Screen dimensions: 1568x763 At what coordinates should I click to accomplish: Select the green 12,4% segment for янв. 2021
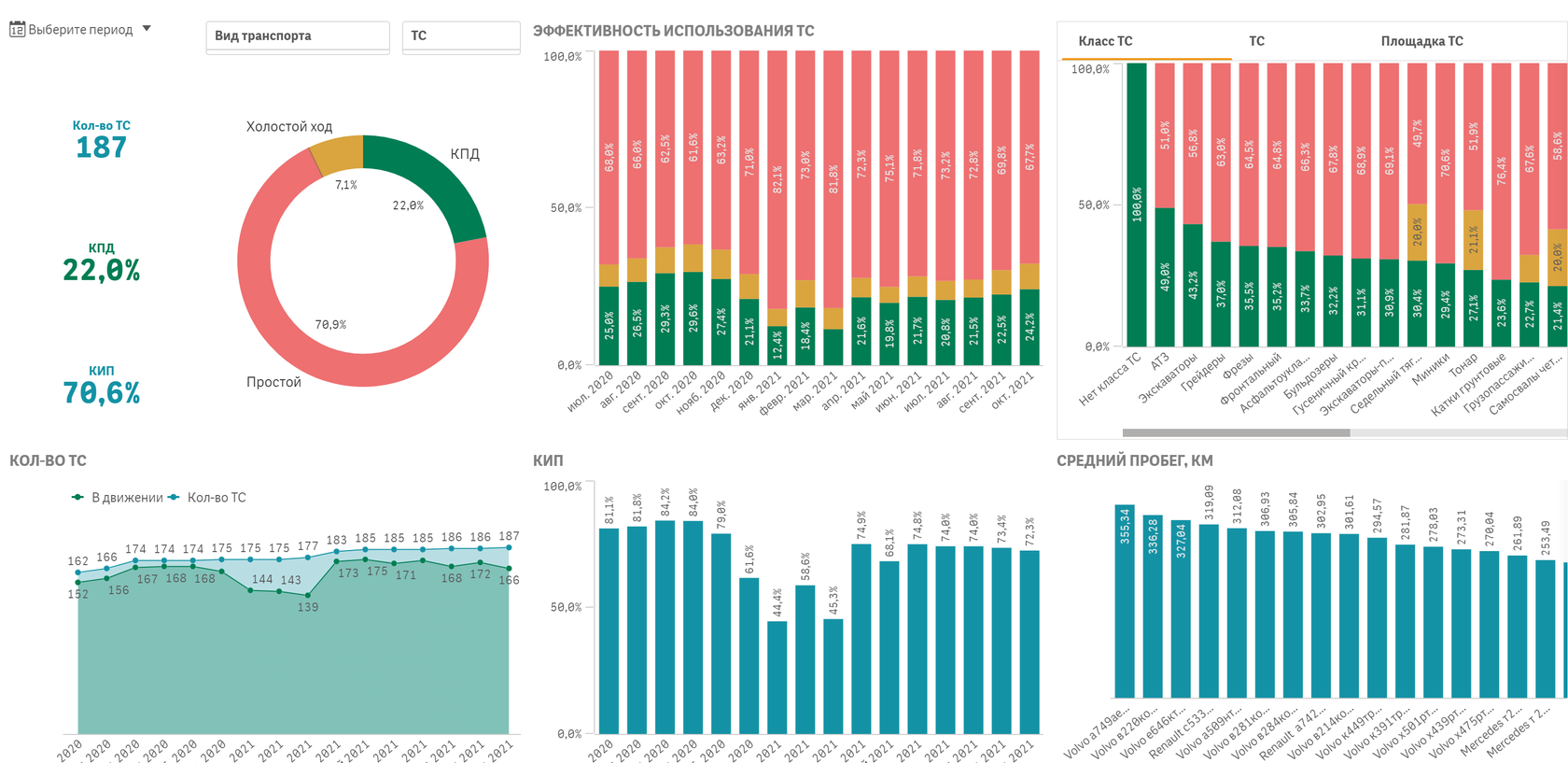777,346
